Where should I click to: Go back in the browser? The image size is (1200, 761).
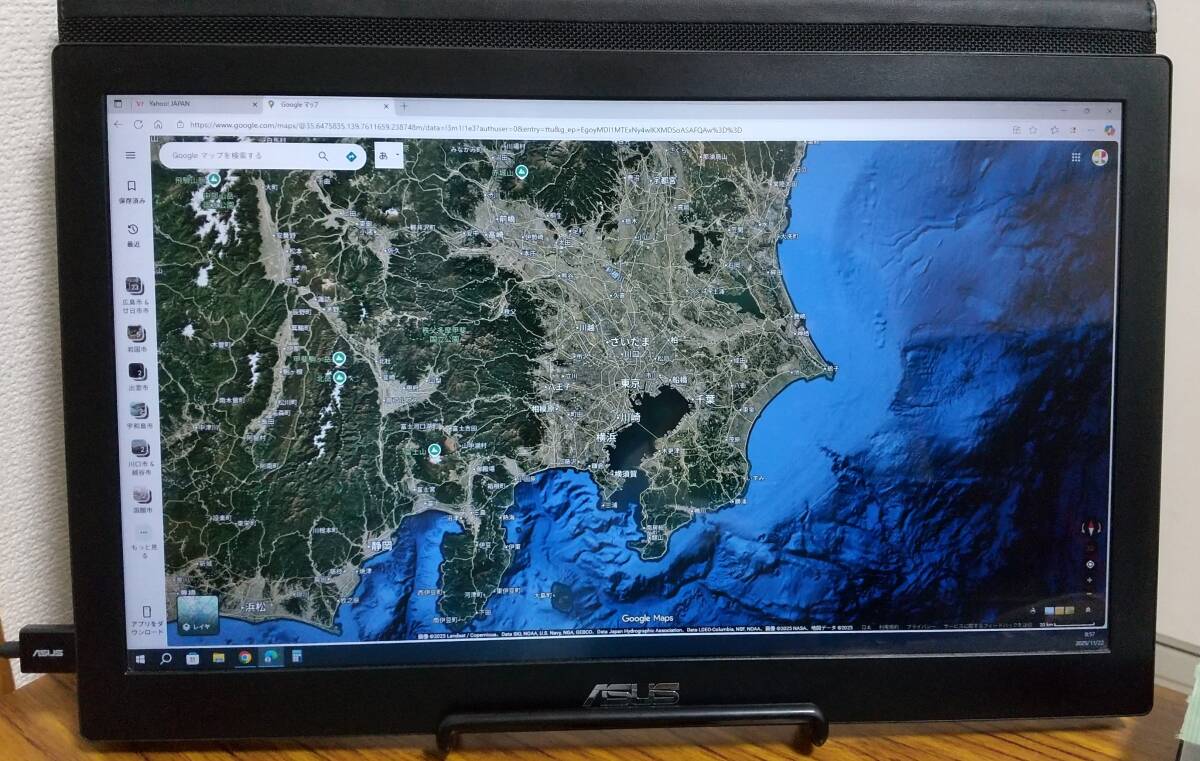[x=119, y=124]
